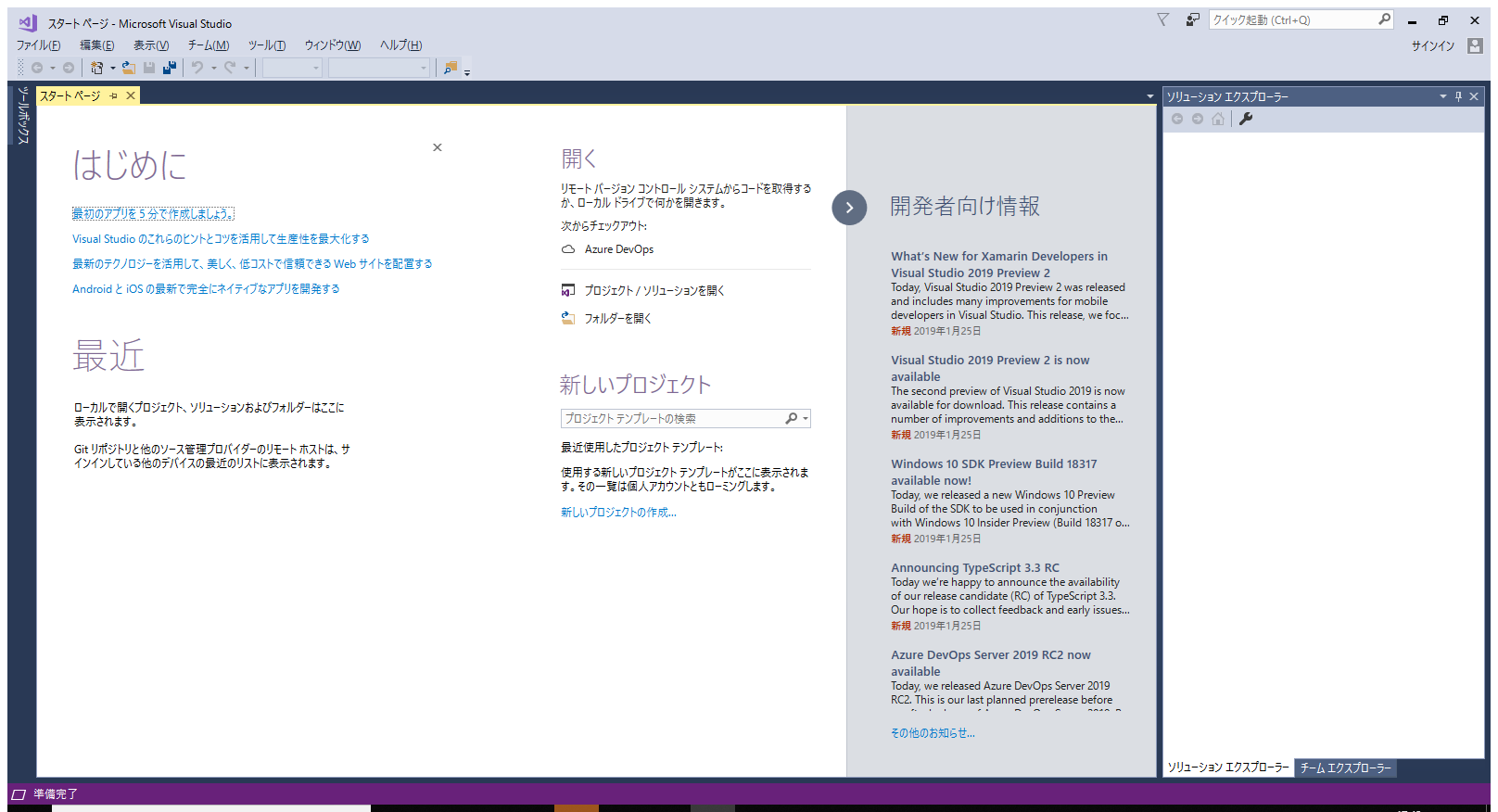Open the ファイル(F) menu
Viewport: 1498px width, 812px height.
[38, 45]
